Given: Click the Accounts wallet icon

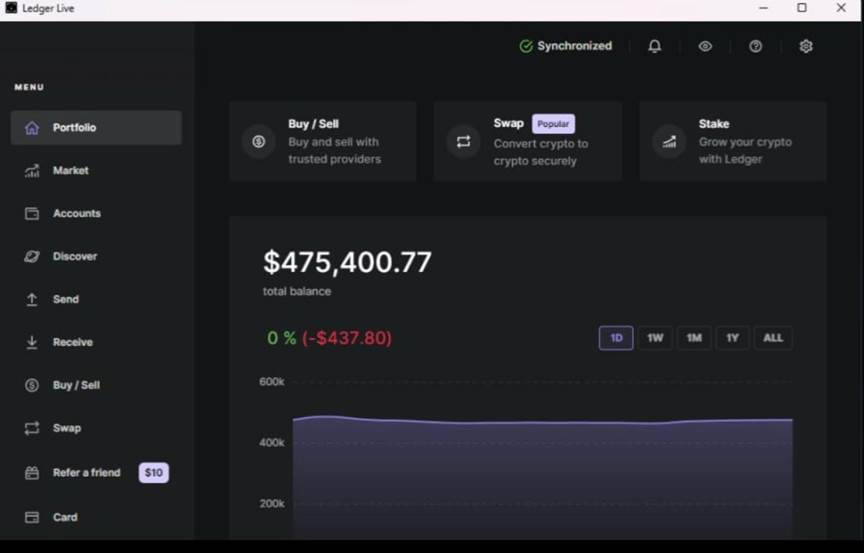Looking at the screenshot, I should pos(32,214).
